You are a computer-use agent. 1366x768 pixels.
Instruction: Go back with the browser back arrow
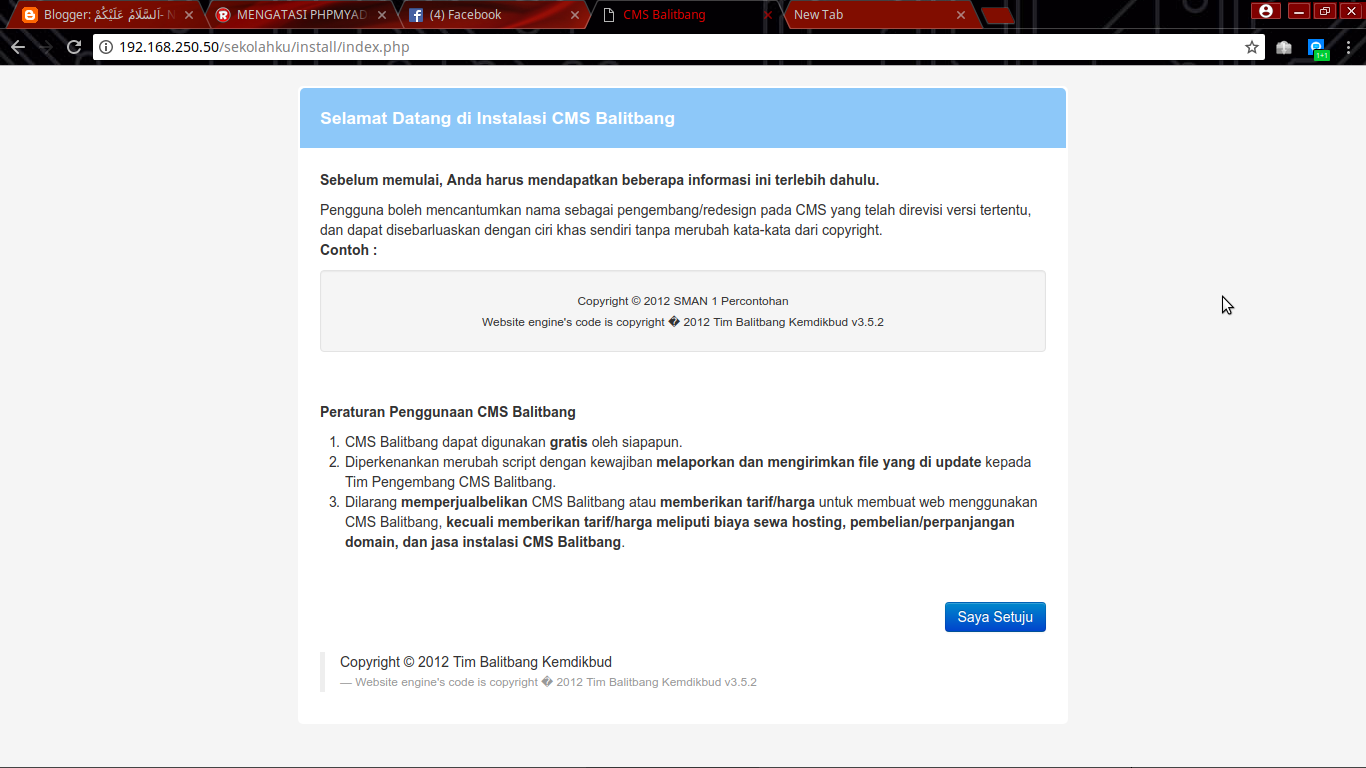pos(18,47)
